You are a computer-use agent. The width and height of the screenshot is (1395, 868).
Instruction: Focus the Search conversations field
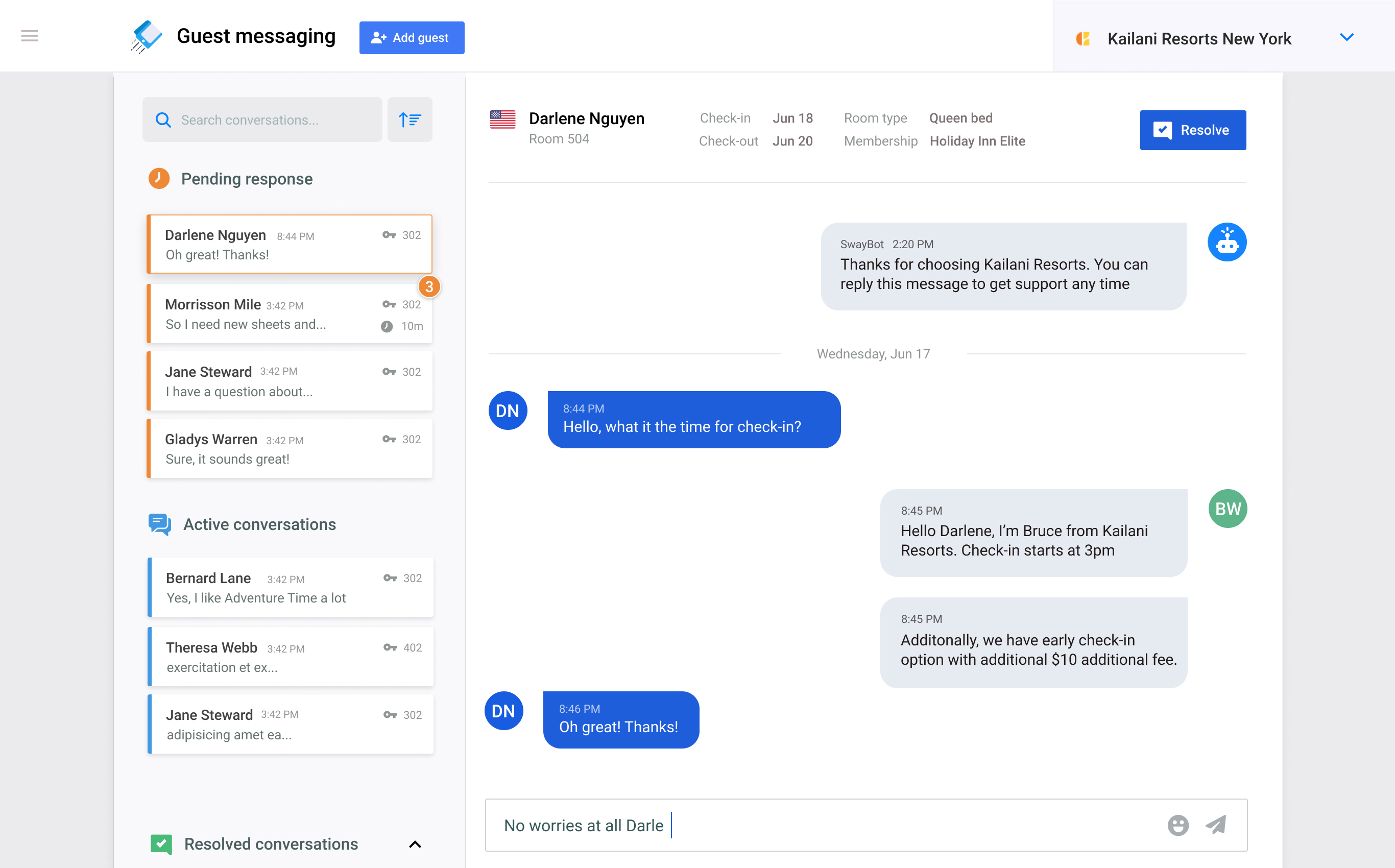click(x=270, y=119)
